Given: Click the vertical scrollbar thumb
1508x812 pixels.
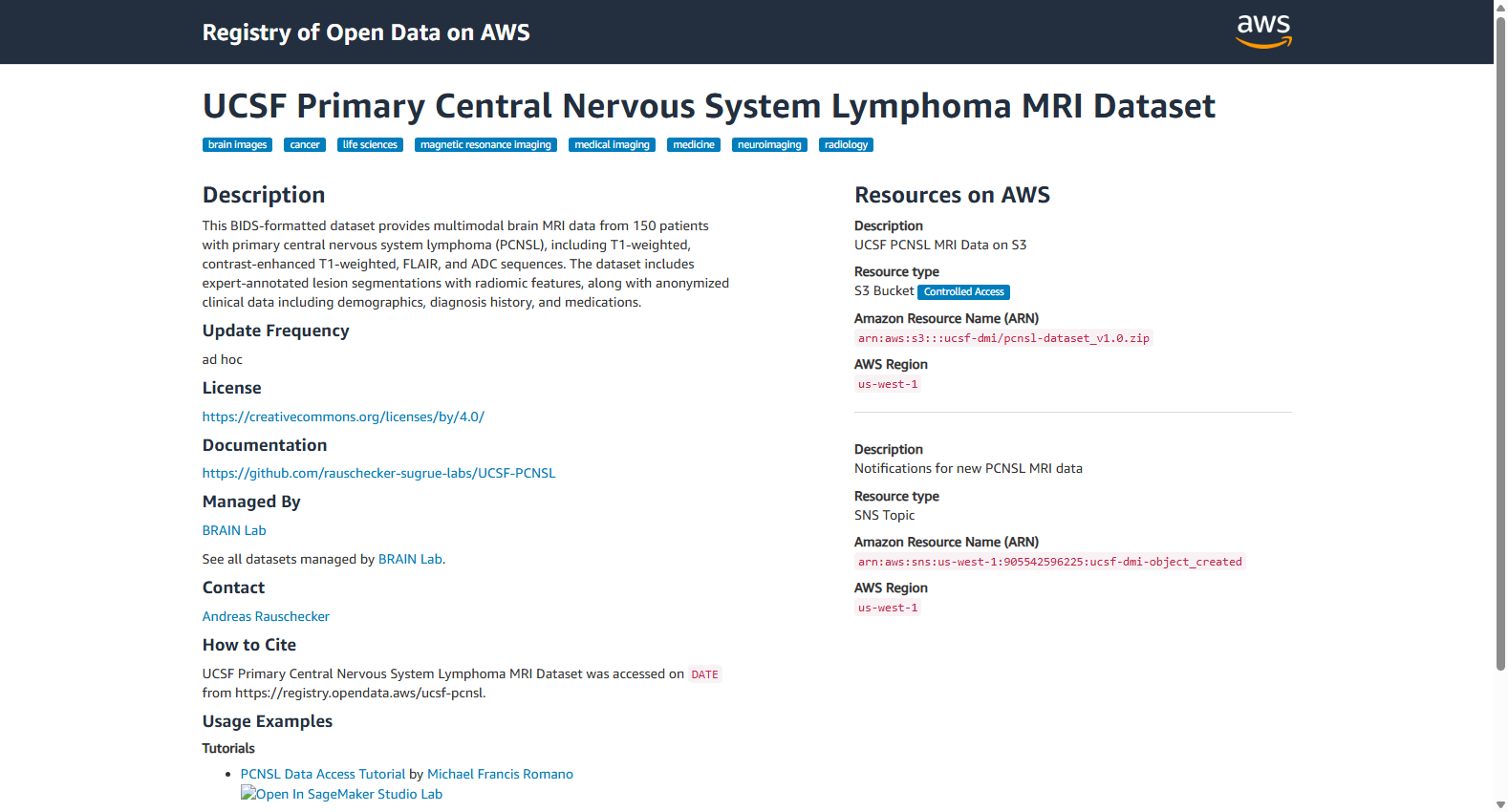Looking at the screenshot, I should point(1500,344).
